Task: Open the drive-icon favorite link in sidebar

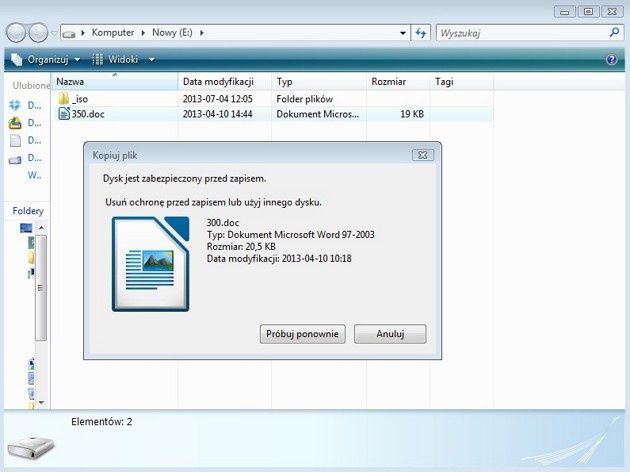Action: coord(25,158)
